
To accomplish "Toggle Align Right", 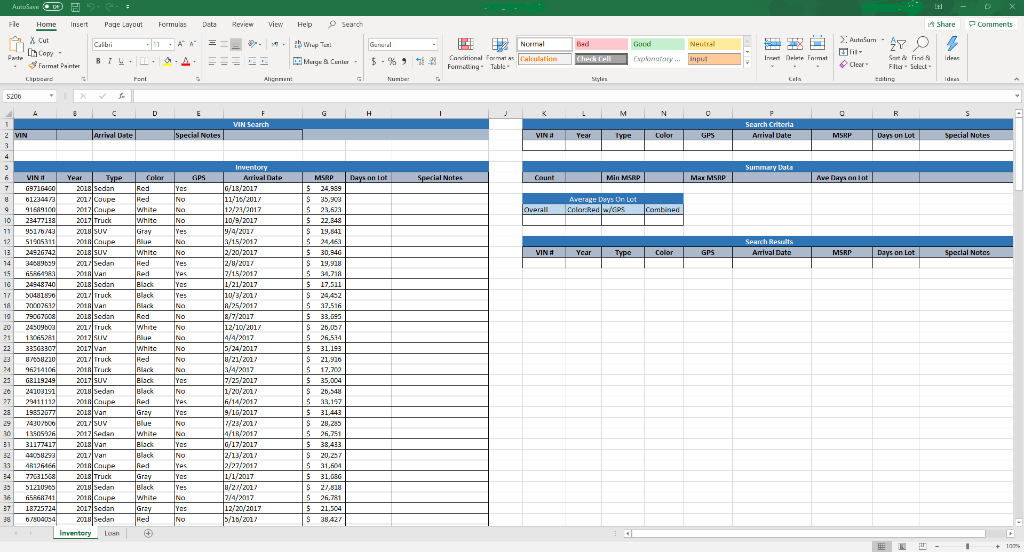I will pyautogui.click(x=236, y=61).
